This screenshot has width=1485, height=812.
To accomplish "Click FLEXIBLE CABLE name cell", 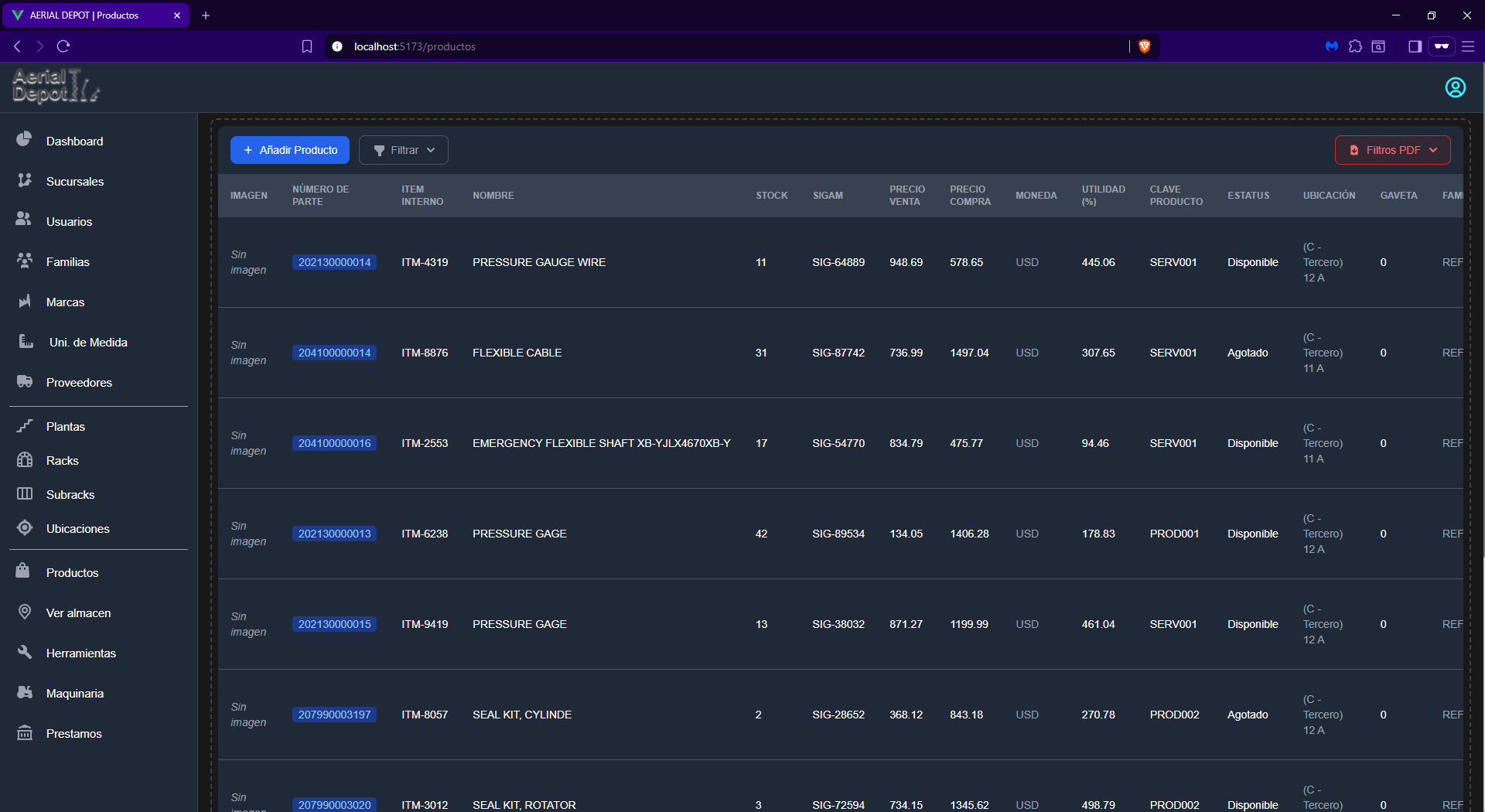I will (517, 353).
